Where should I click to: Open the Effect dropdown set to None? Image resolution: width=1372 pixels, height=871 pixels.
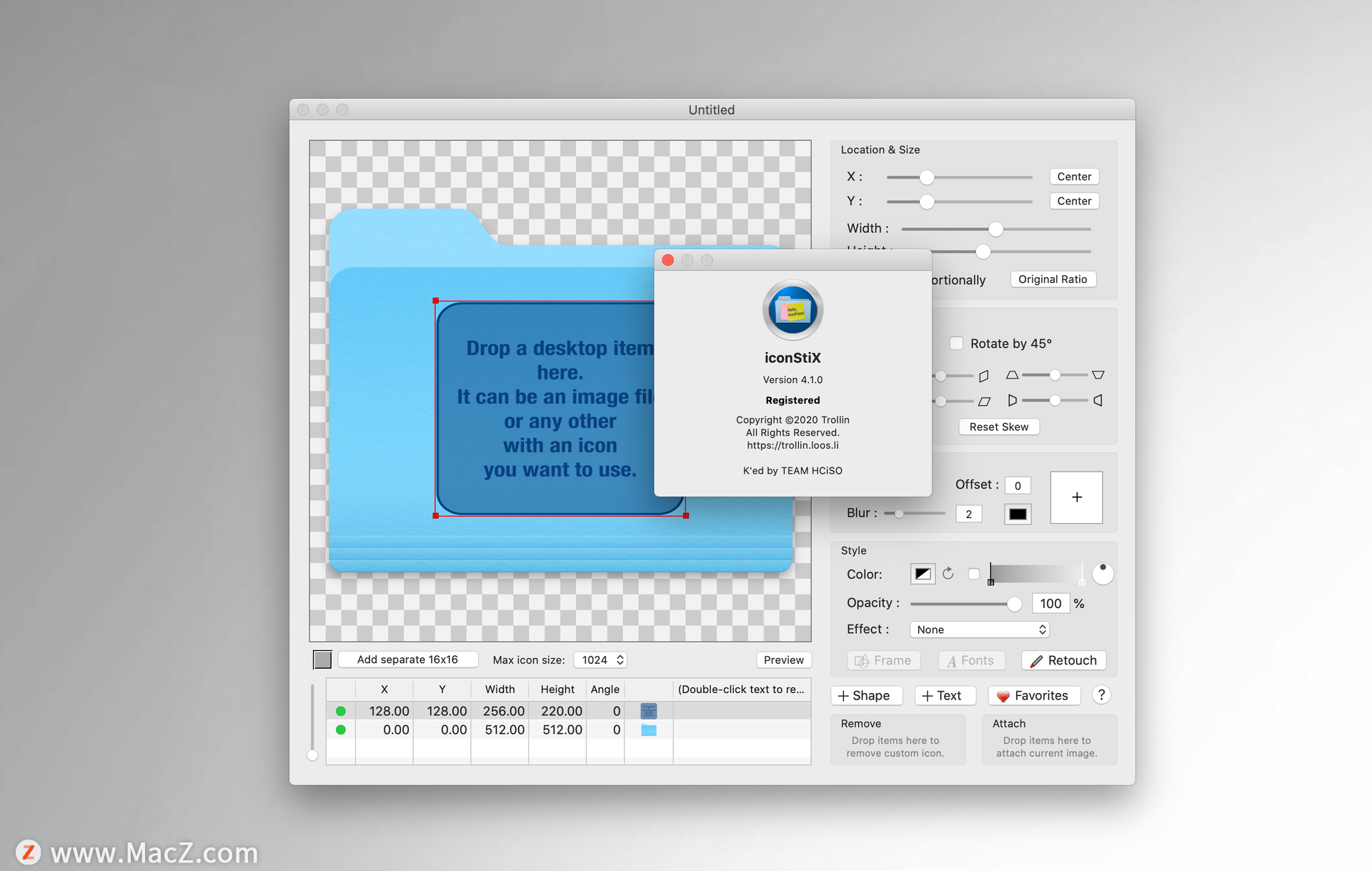tap(979, 629)
